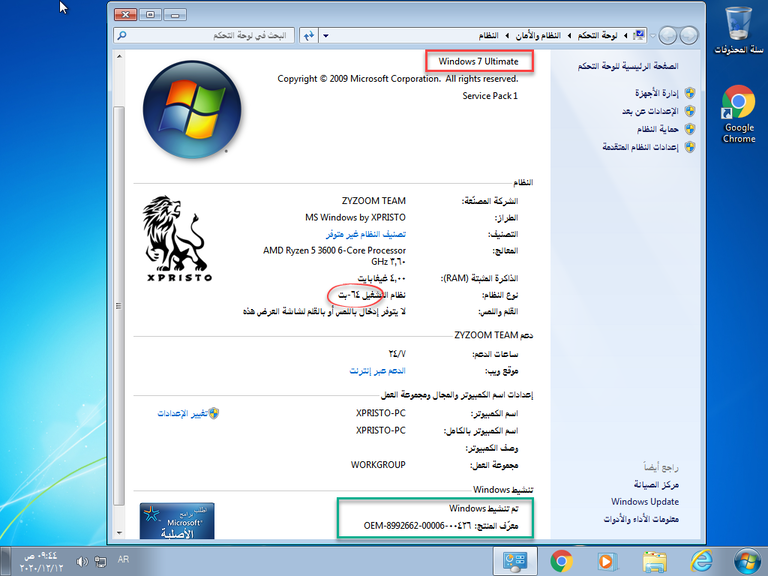The width and height of the screenshot is (768, 576).
Task: Open the system rating unavailable link
Action: pyautogui.click(x=365, y=234)
